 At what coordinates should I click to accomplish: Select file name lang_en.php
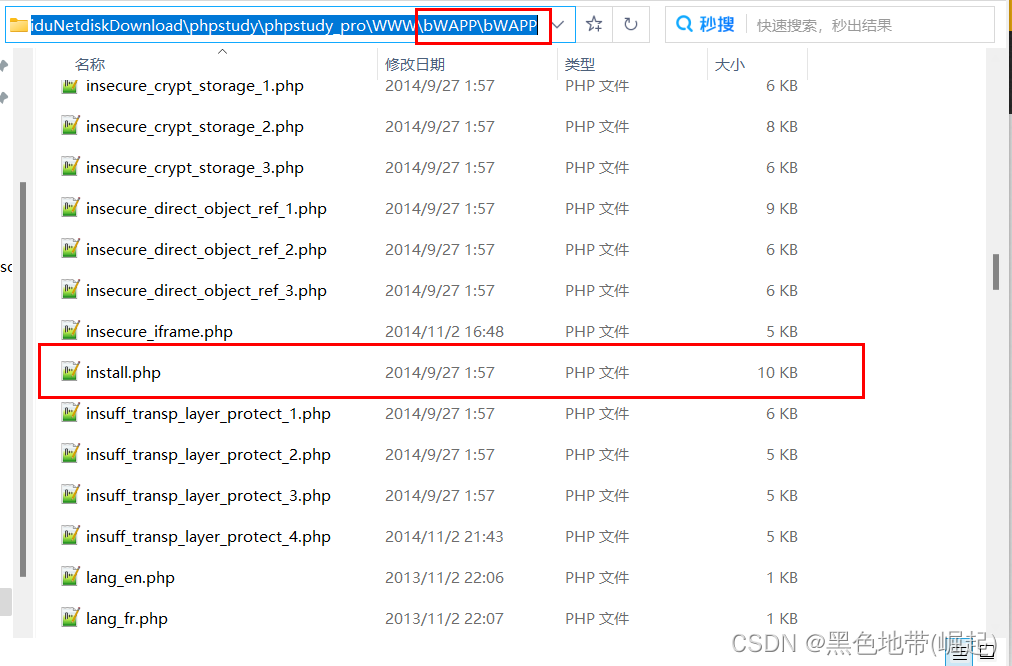[x=130, y=578]
